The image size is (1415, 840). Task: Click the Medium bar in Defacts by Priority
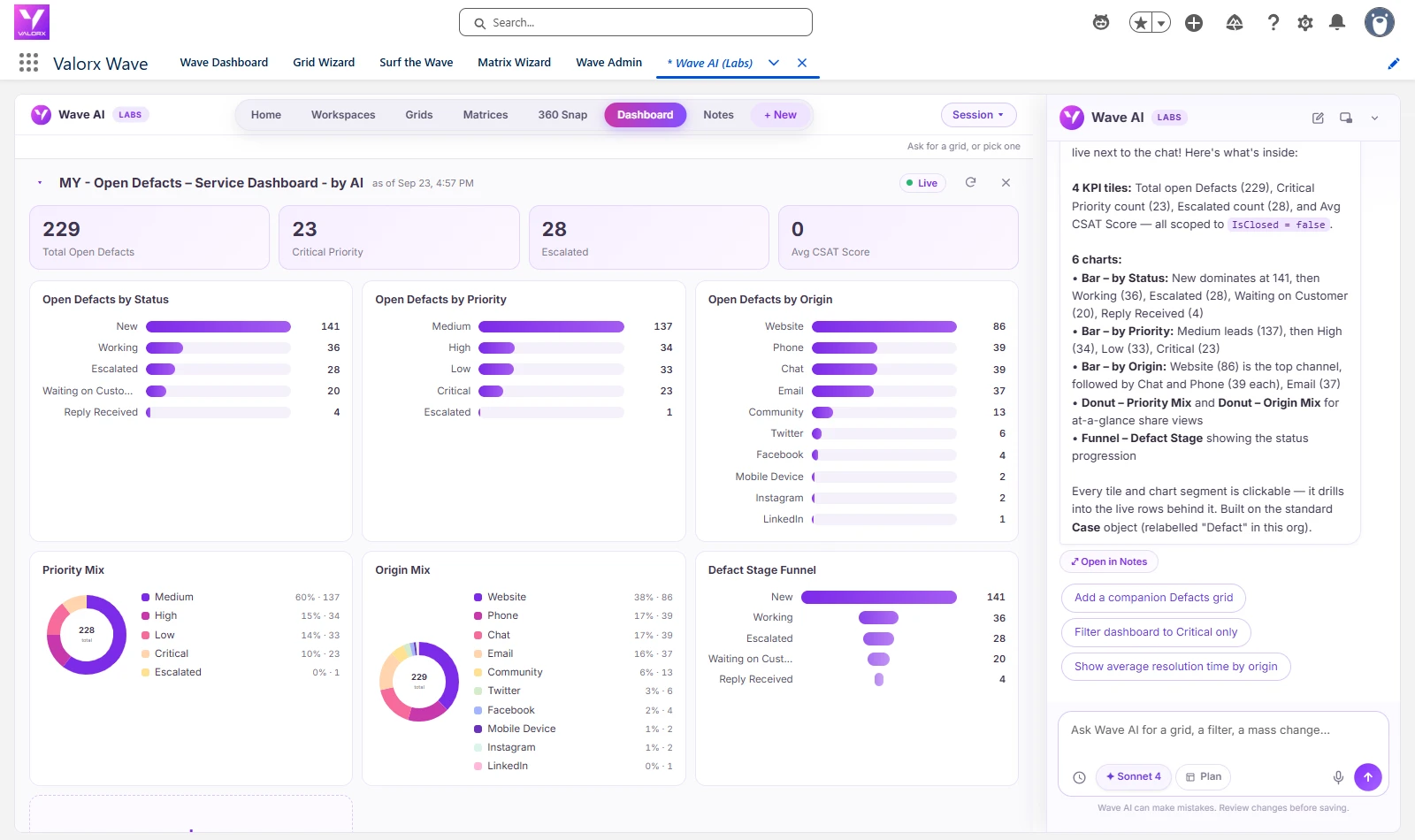pyautogui.click(x=551, y=326)
